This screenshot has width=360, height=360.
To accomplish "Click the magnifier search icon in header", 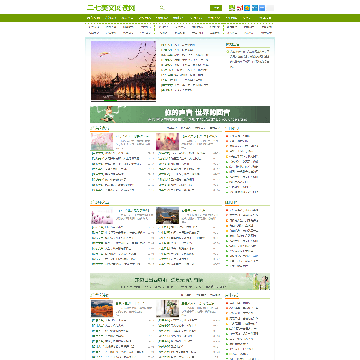I will coord(162,8).
